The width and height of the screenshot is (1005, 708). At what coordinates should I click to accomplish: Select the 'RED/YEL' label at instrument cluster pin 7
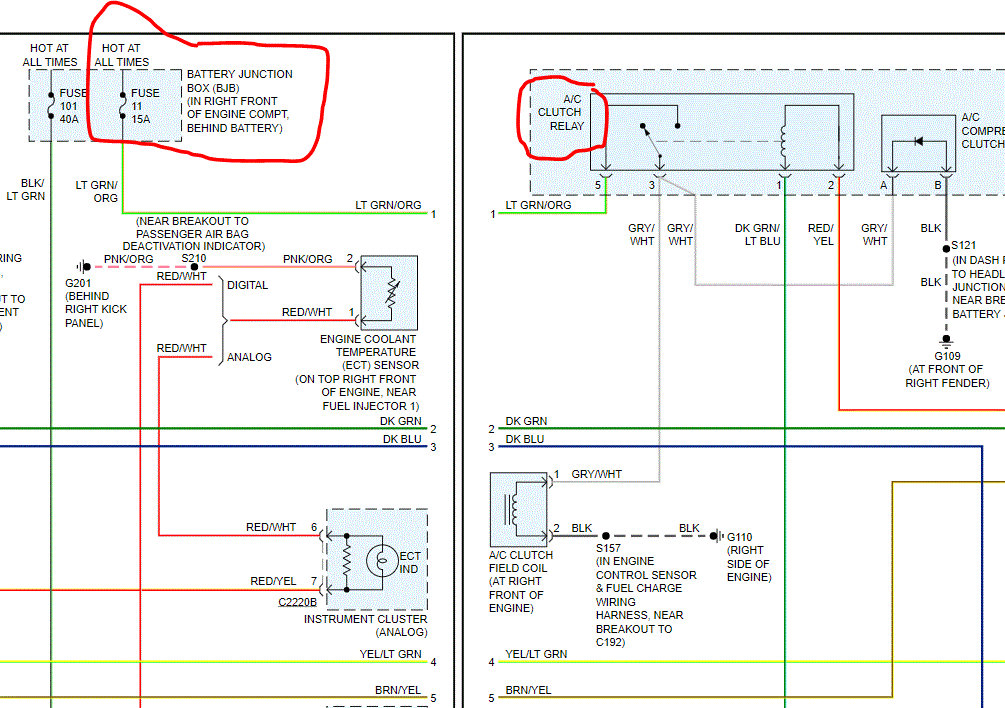(x=273, y=581)
